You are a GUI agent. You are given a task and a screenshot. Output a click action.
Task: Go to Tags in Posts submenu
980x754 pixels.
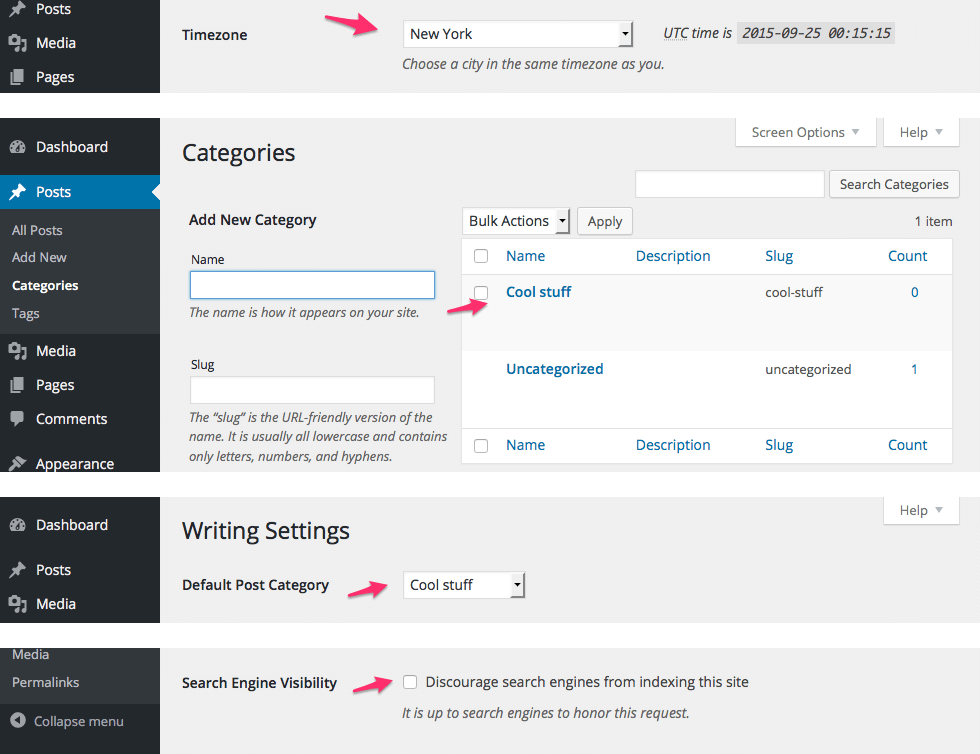pyautogui.click(x=26, y=313)
